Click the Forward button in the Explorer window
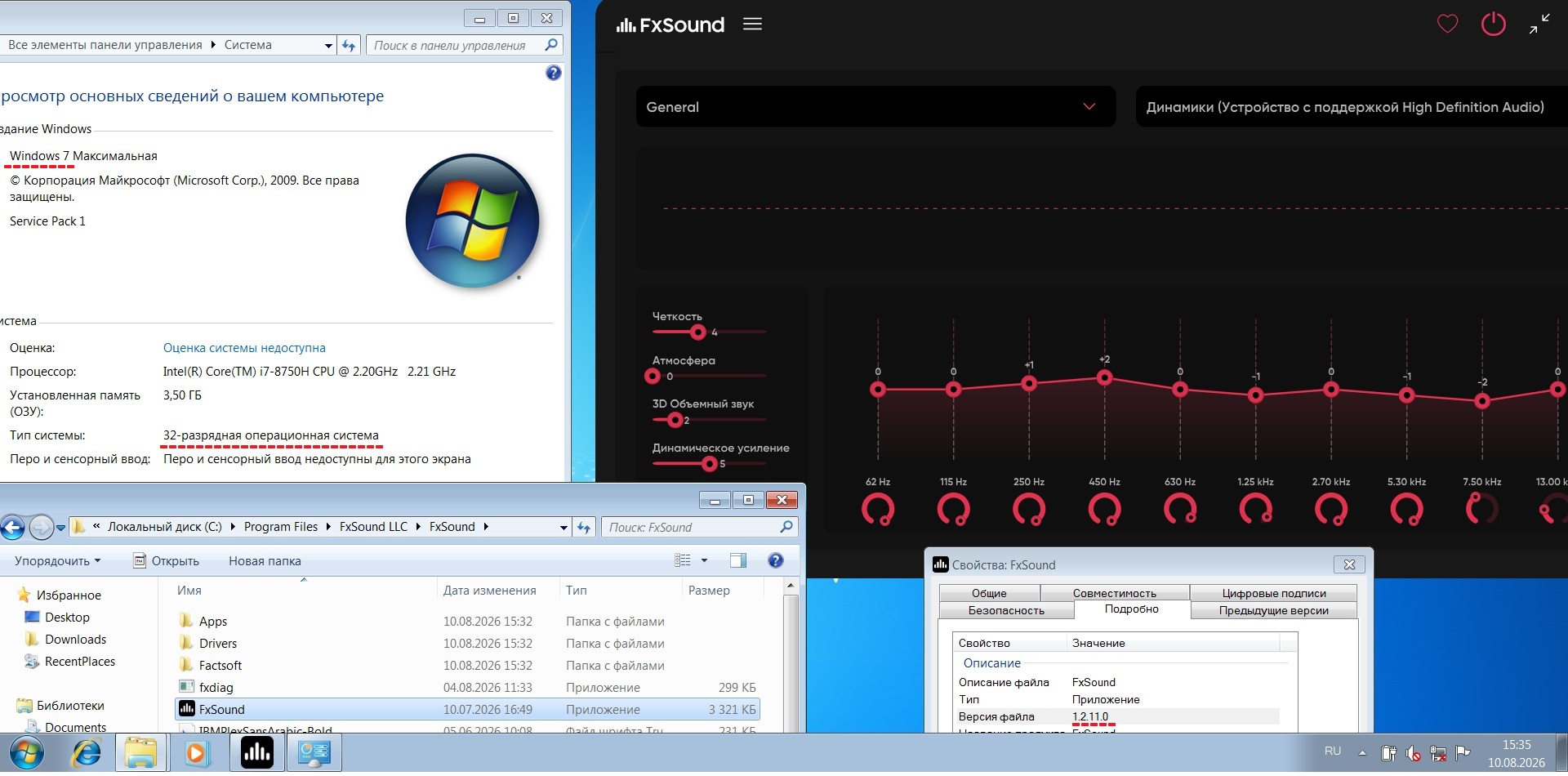Image resolution: width=1568 pixels, height=776 pixels. [x=41, y=528]
